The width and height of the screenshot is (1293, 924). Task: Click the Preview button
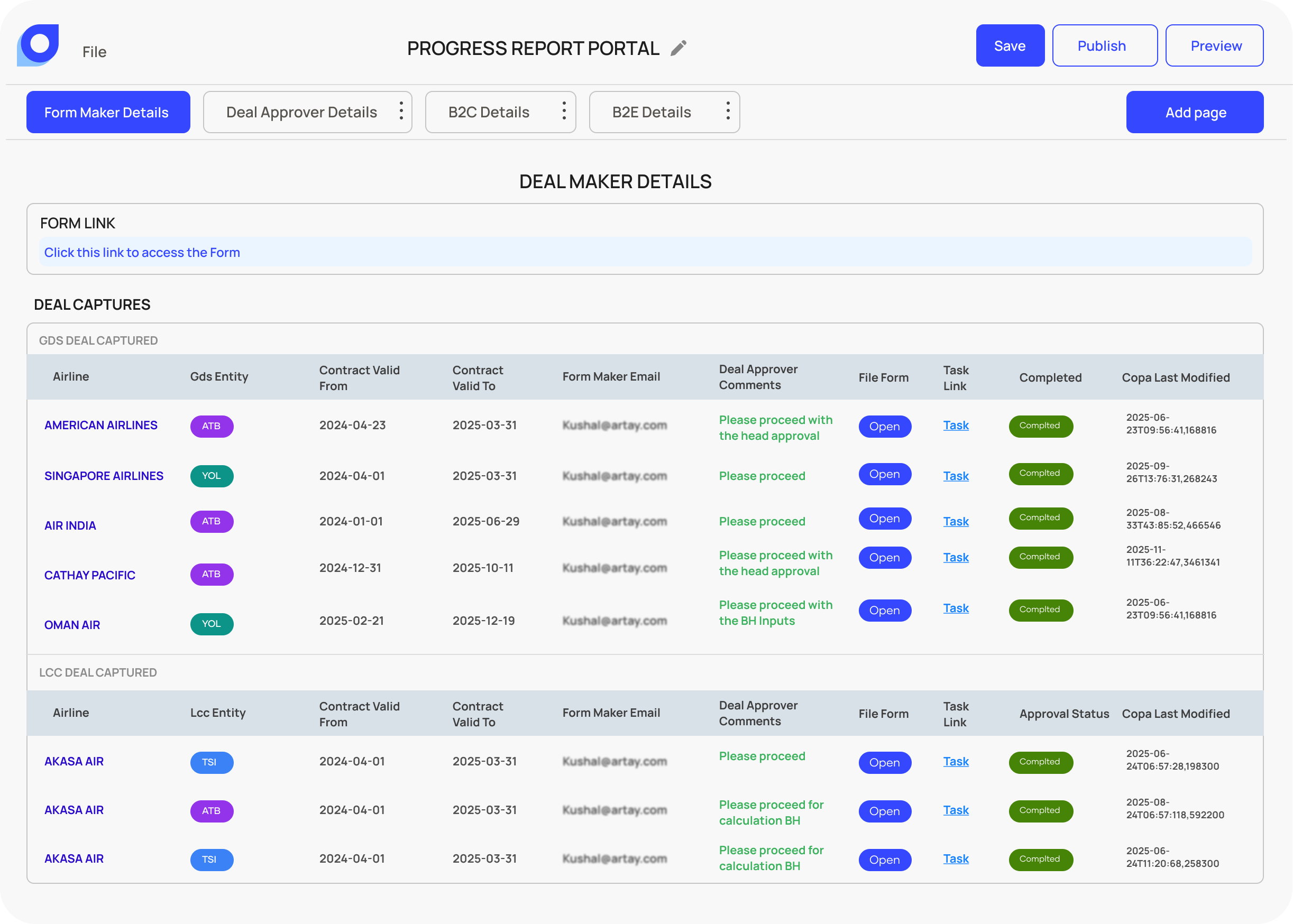click(x=1214, y=45)
